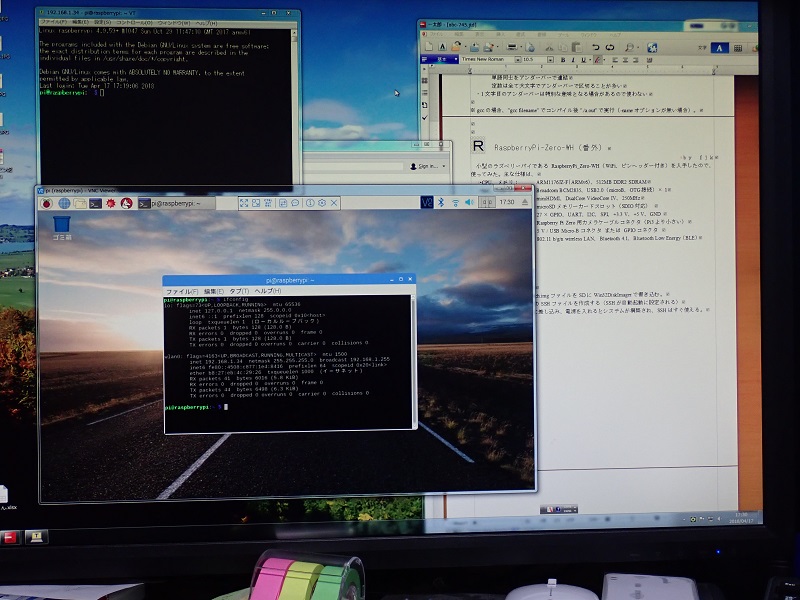Open the Times New Roman font dropdown
The image size is (800, 600).
click(x=517, y=60)
